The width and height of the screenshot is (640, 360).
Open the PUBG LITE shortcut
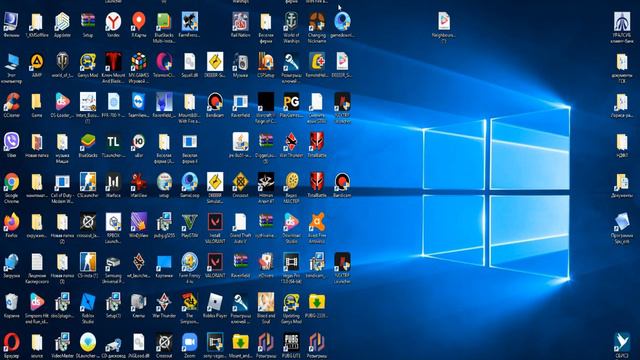[291, 342]
